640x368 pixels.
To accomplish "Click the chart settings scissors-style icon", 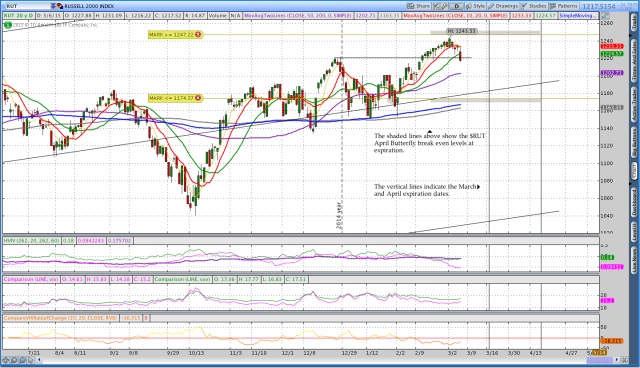I will click(436, 6).
